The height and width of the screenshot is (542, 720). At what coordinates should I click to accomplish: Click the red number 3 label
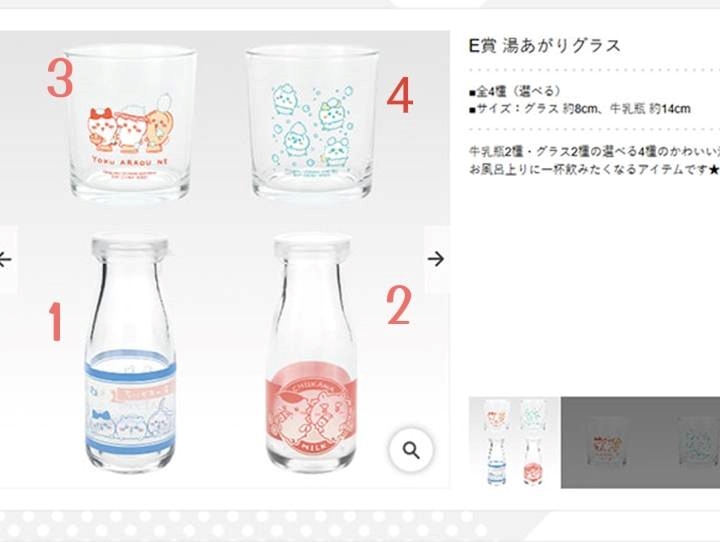pos(60,79)
